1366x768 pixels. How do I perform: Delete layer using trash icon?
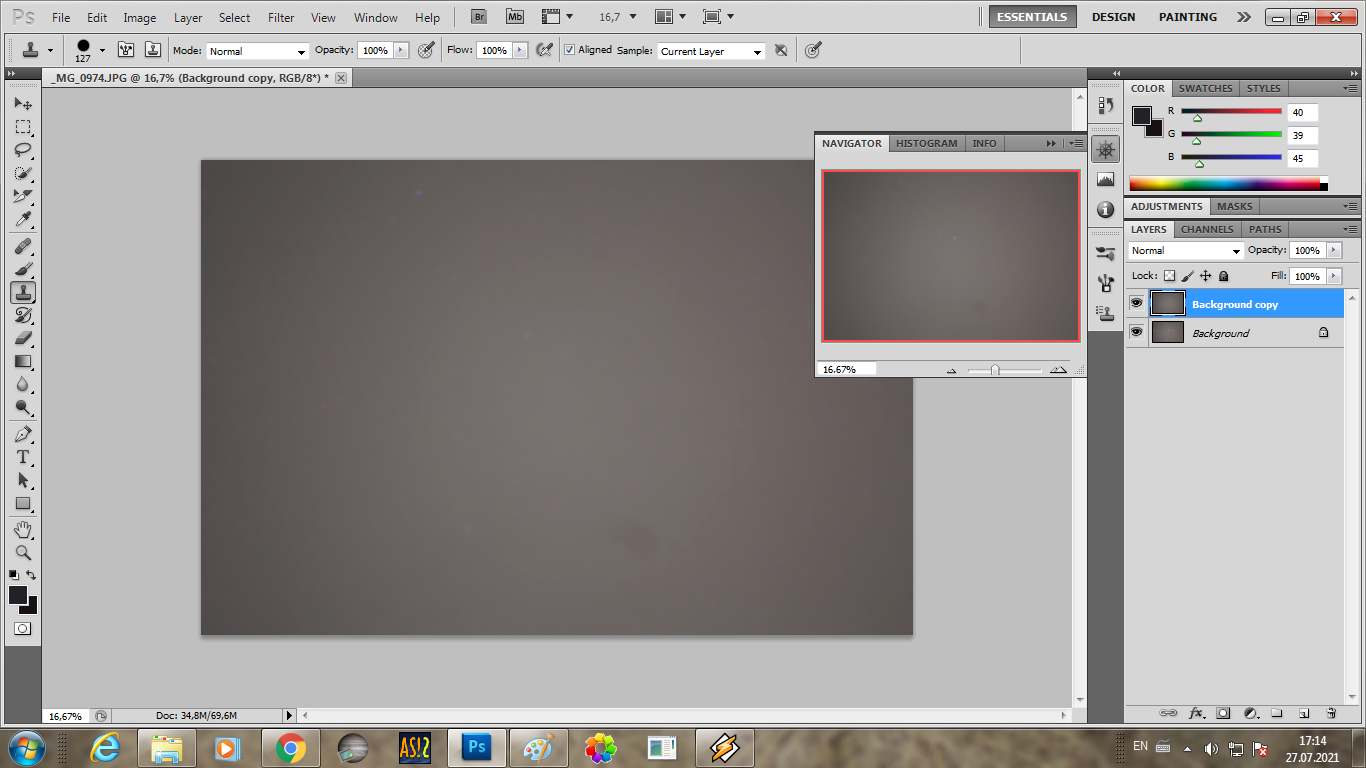pyautogui.click(x=1331, y=714)
